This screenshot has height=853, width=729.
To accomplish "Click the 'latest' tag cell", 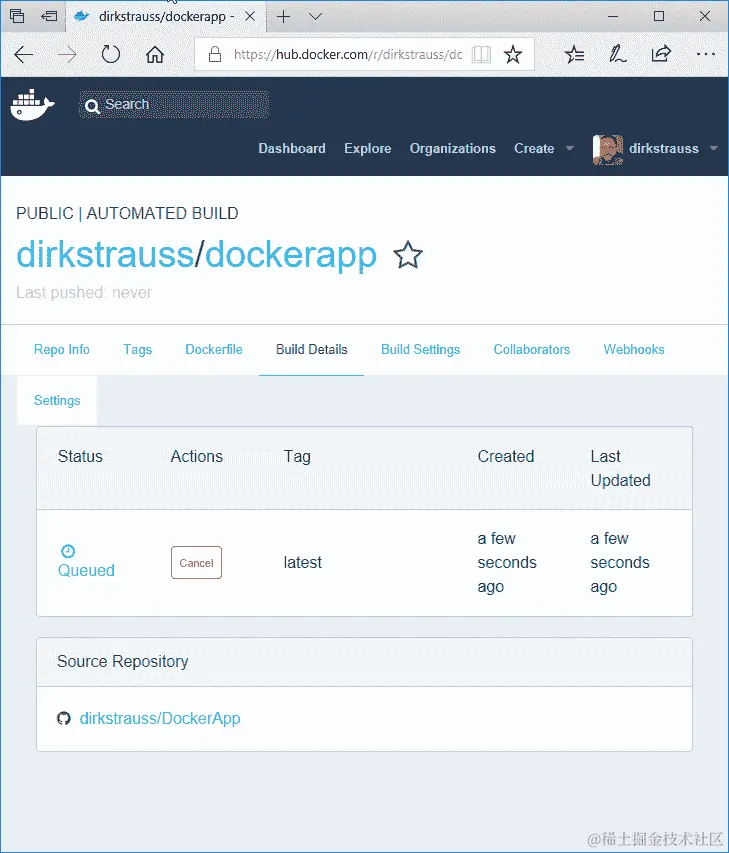I will coord(302,563).
